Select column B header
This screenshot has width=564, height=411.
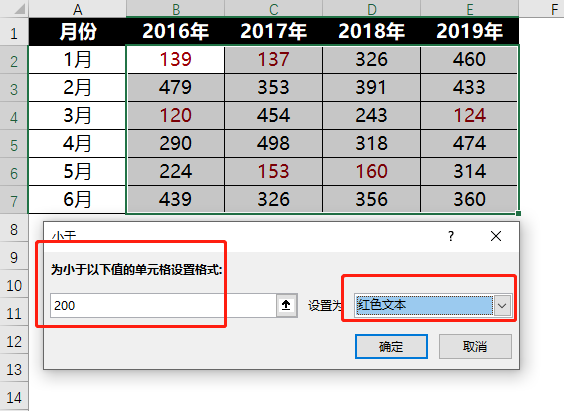(x=176, y=9)
